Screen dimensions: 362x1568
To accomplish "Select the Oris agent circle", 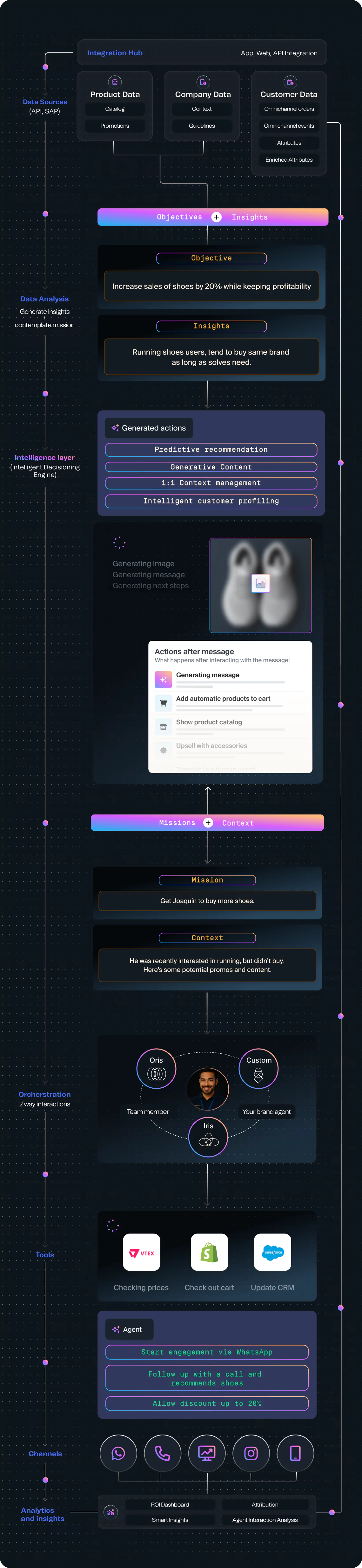I will click(x=156, y=1068).
